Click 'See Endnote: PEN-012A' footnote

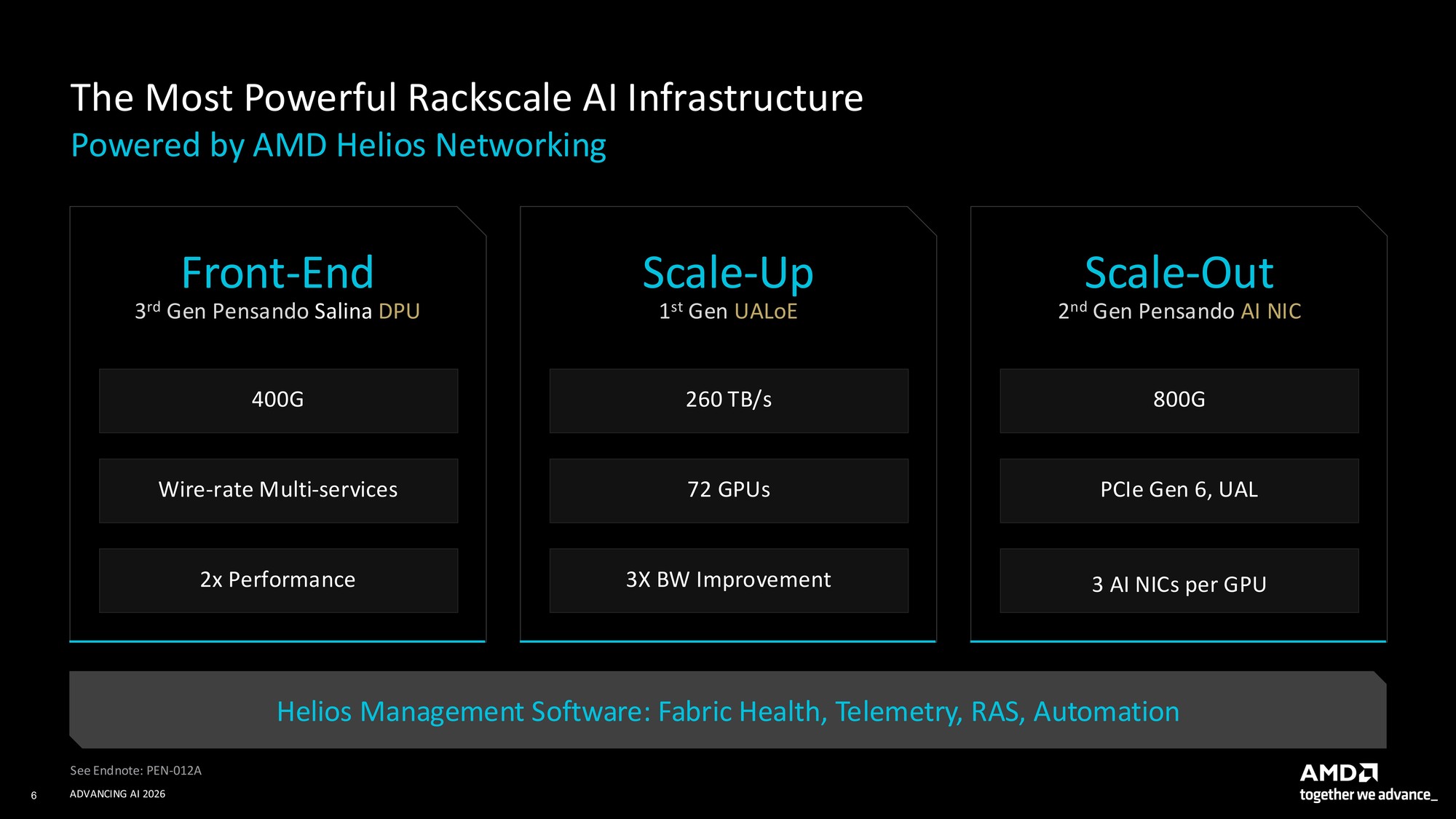coord(135,770)
